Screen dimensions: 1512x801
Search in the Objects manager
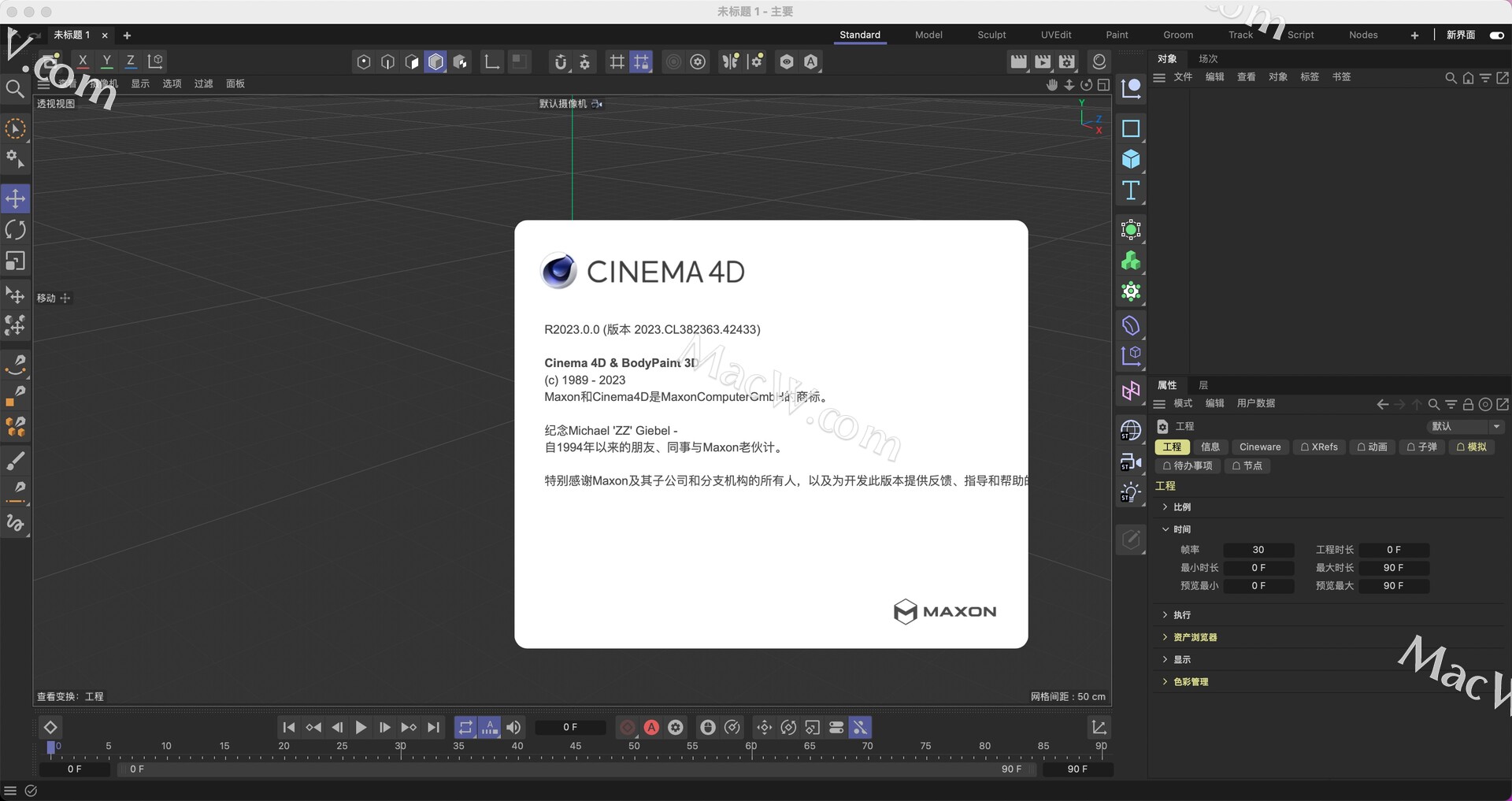tap(1451, 78)
